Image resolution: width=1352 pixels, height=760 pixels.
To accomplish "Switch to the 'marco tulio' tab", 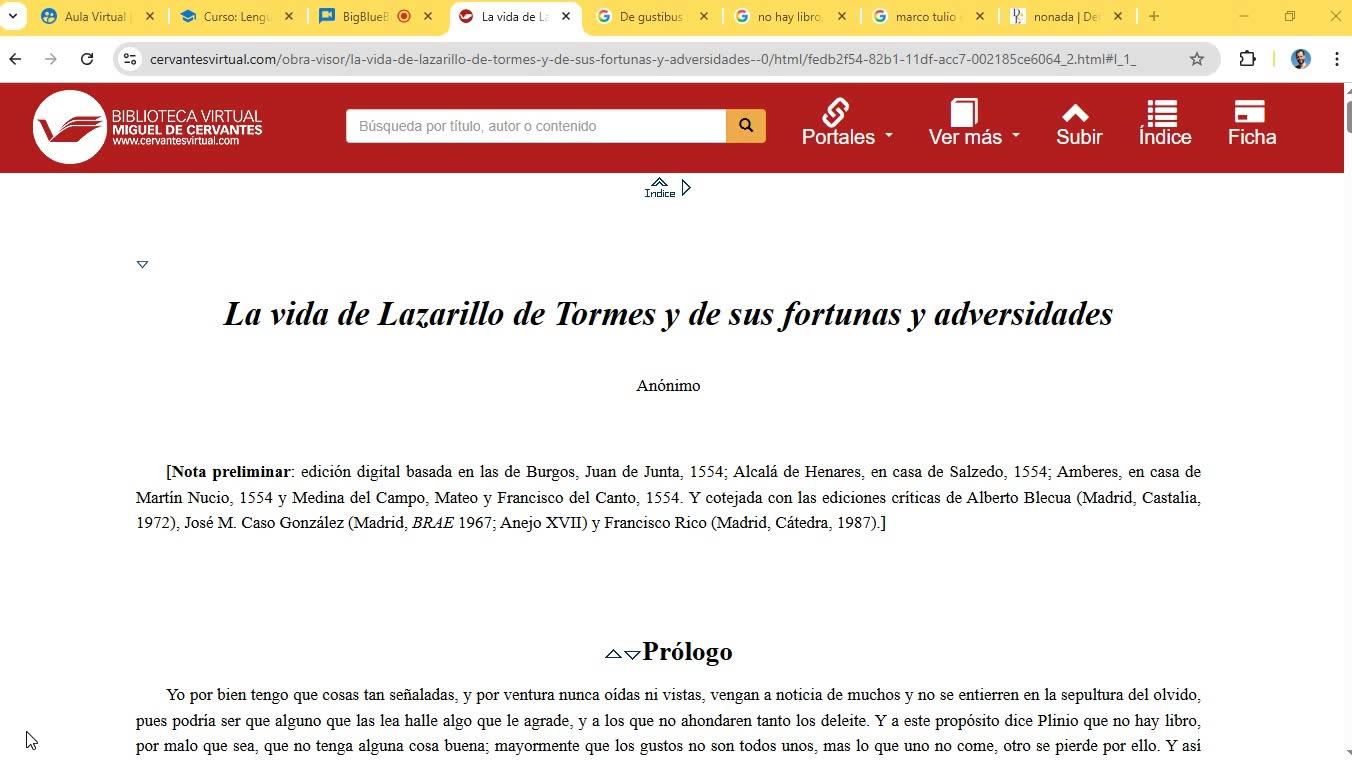I will click(926, 16).
